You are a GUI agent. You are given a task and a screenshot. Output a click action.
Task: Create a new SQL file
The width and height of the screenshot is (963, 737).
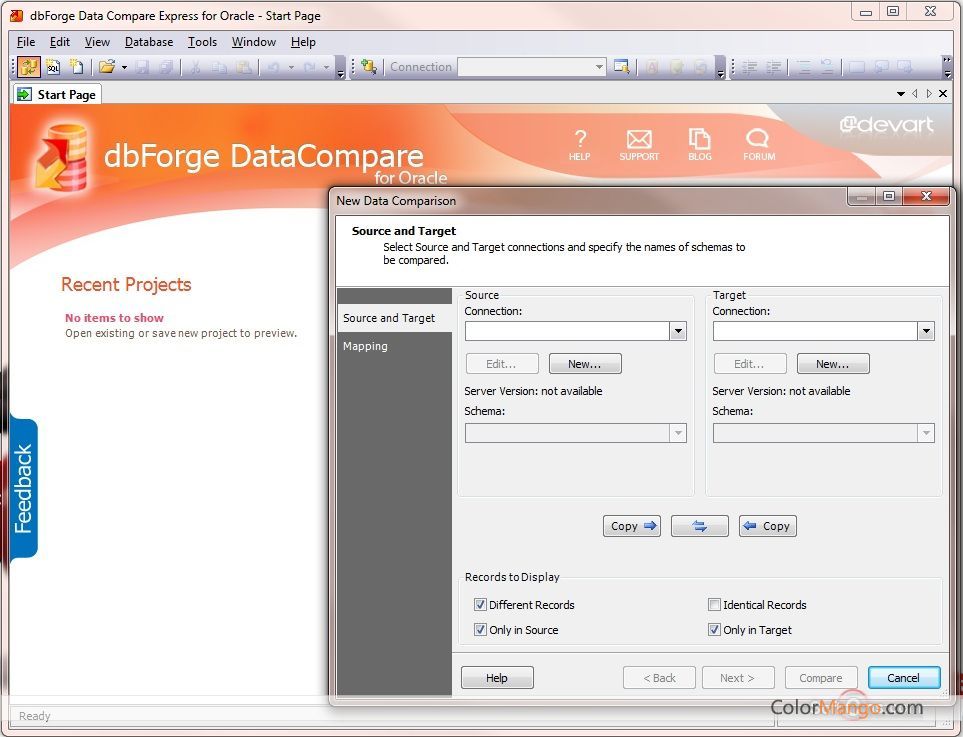51,66
